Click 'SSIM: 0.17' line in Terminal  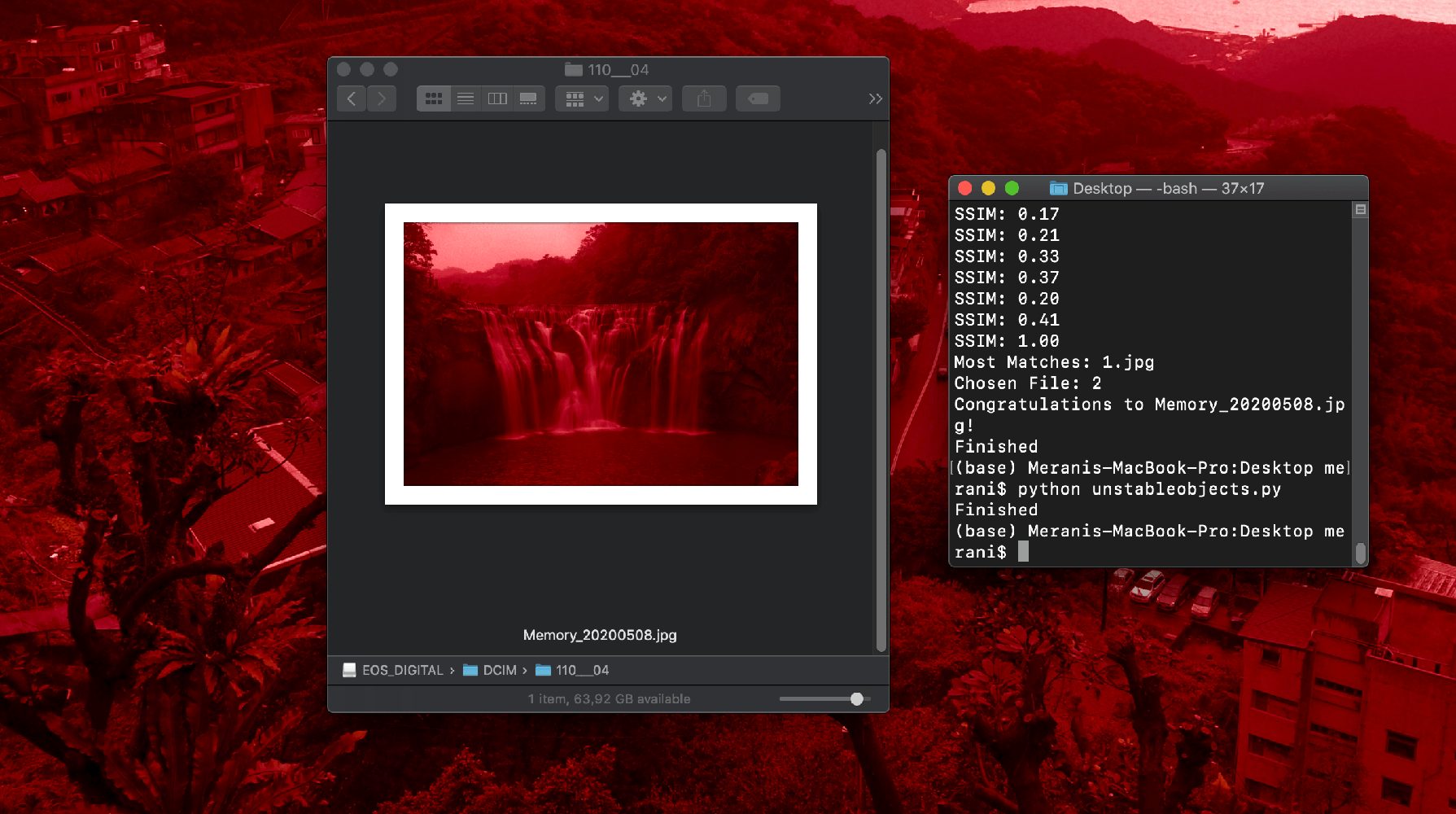pyautogui.click(x=1007, y=214)
